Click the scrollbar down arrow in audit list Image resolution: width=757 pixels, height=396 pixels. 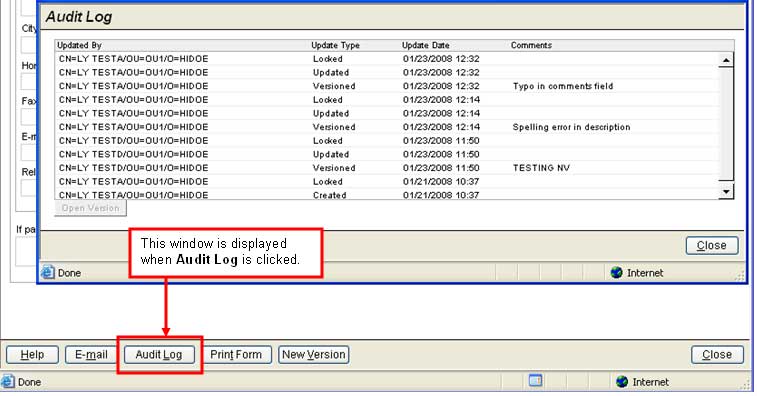pyautogui.click(x=726, y=191)
